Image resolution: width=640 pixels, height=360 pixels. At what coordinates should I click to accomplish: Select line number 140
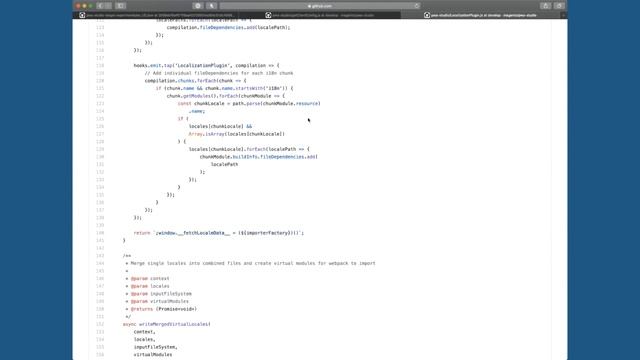(x=100, y=233)
